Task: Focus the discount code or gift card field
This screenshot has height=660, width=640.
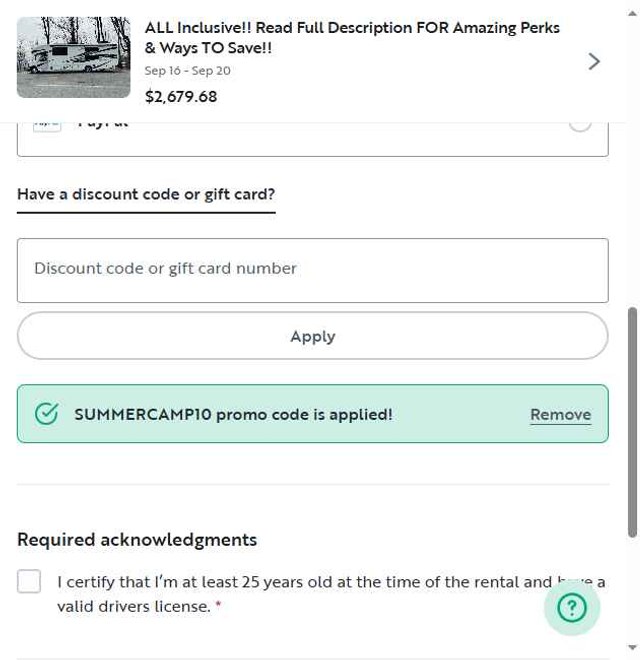Action: pyautogui.click(x=313, y=270)
